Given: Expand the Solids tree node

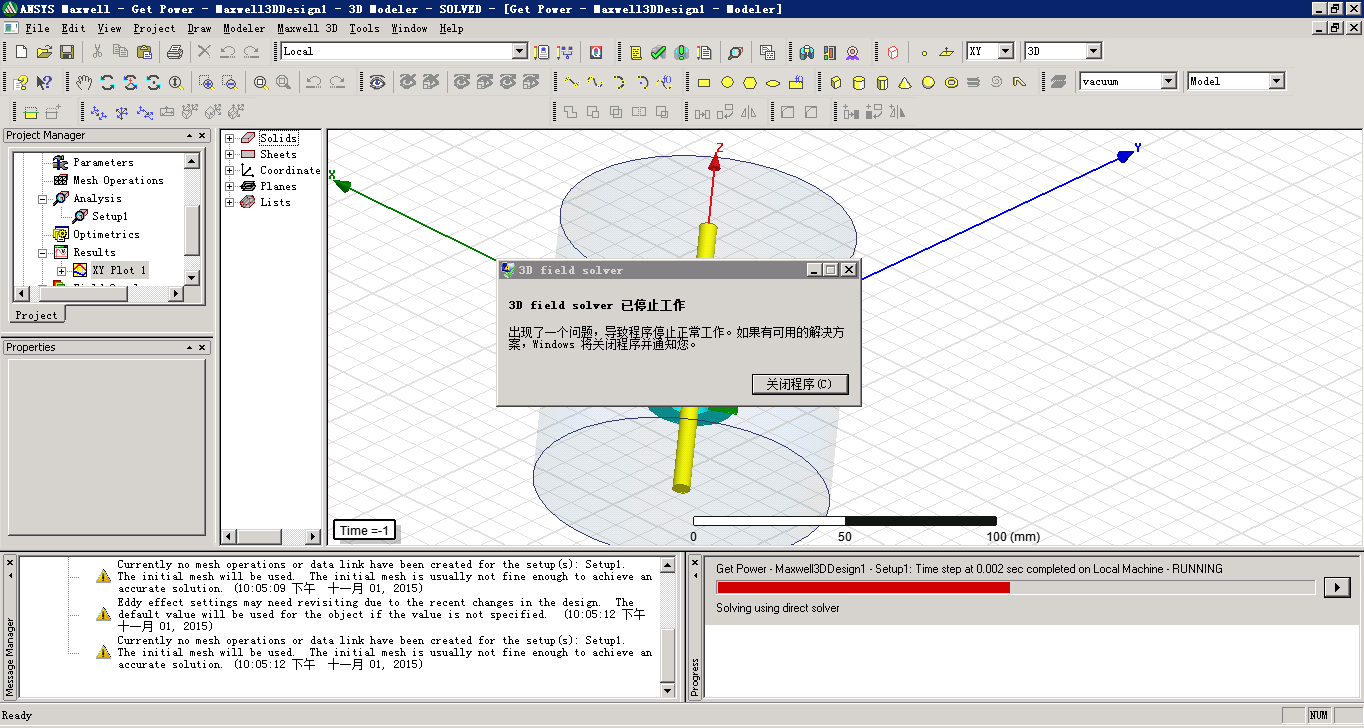Looking at the screenshot, I should [x=230, y=139].
